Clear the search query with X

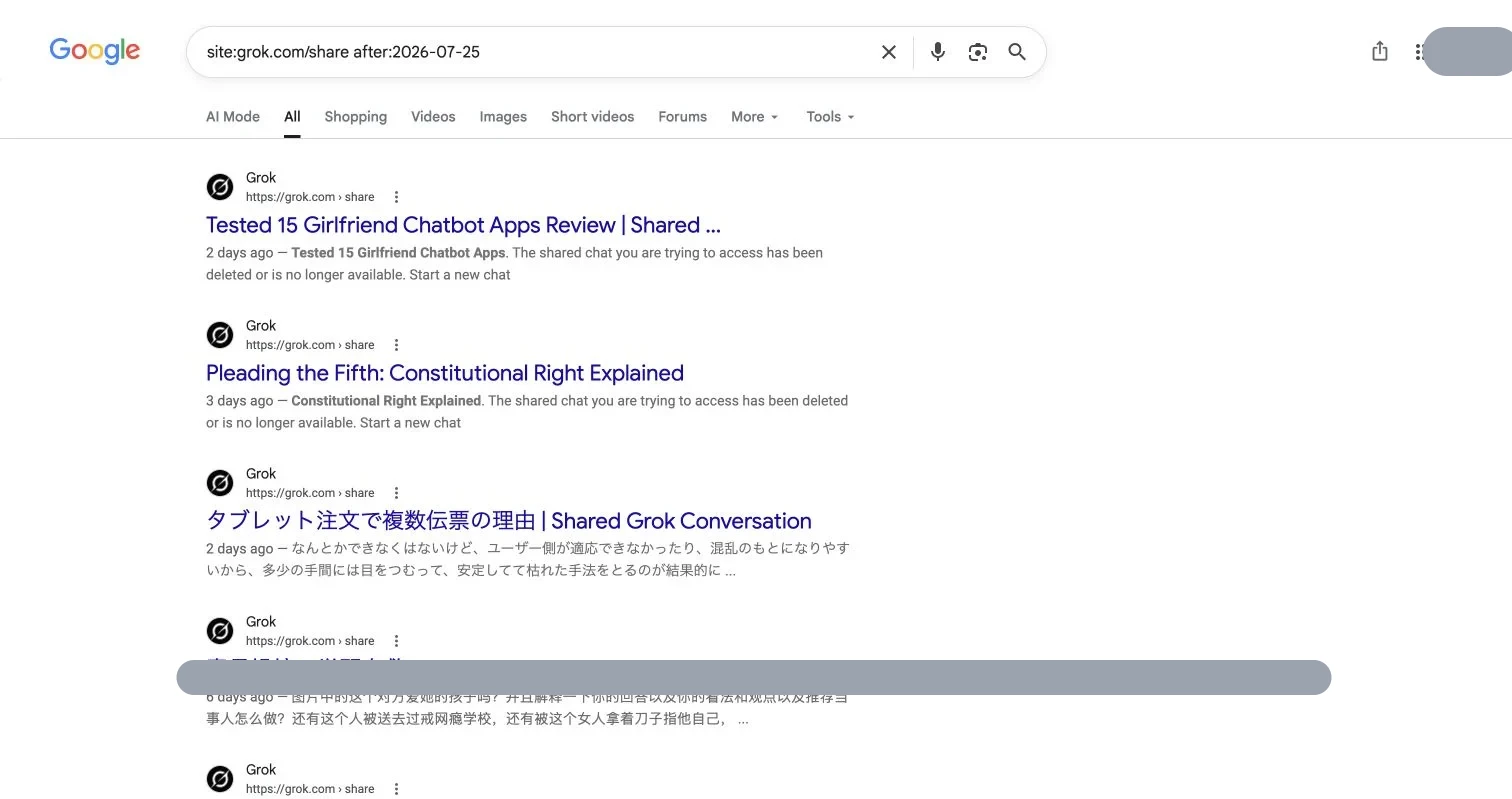(888, 52)
